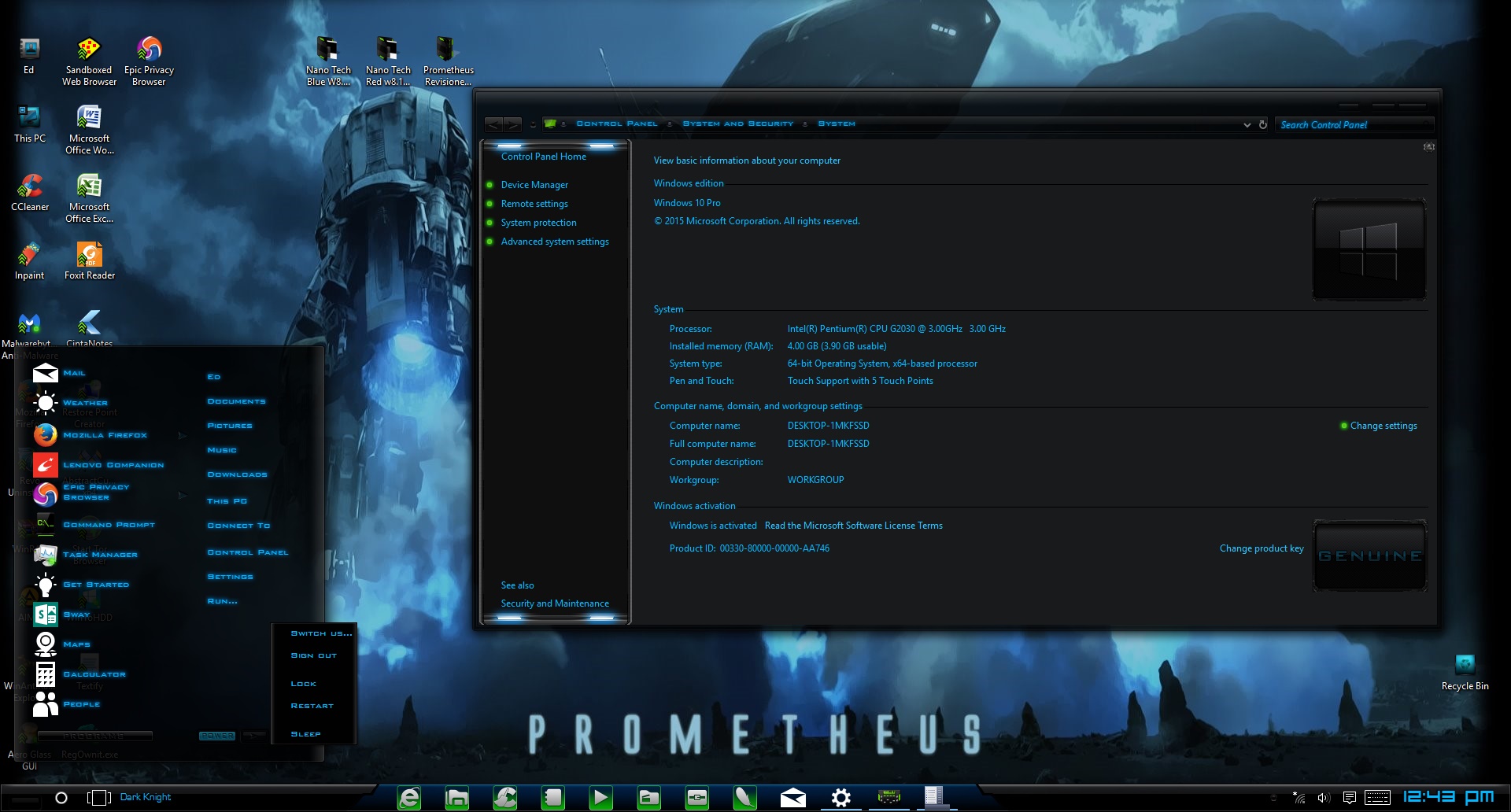Image resolution: width=1511 pixels, height=812 pixels.
Task: Click the touch keyboard tray icon
Action: tap(1377, 797)
